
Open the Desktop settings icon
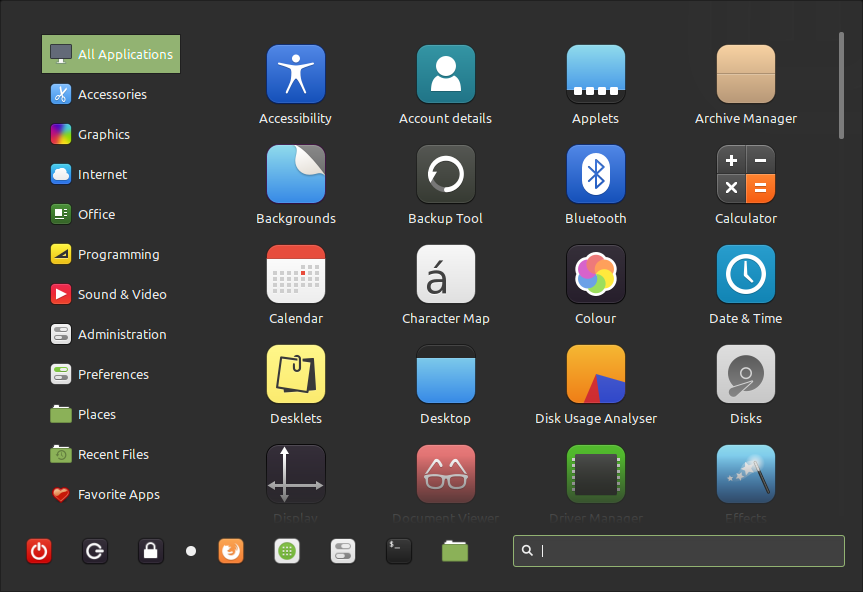[445, 374]
